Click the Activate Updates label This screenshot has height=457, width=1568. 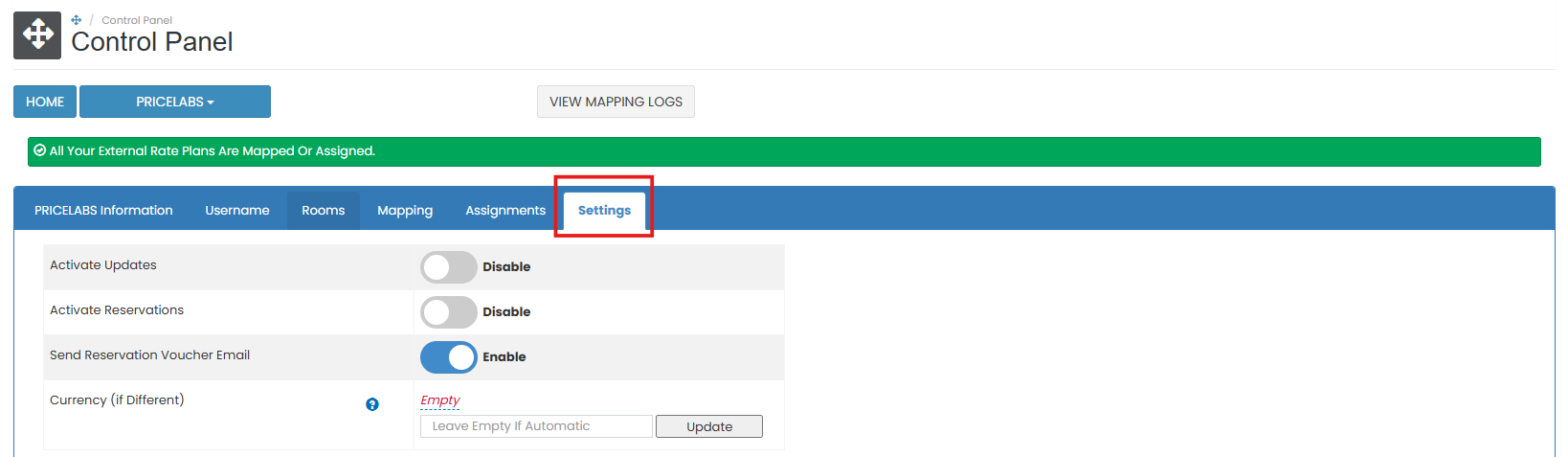point(103,265)
